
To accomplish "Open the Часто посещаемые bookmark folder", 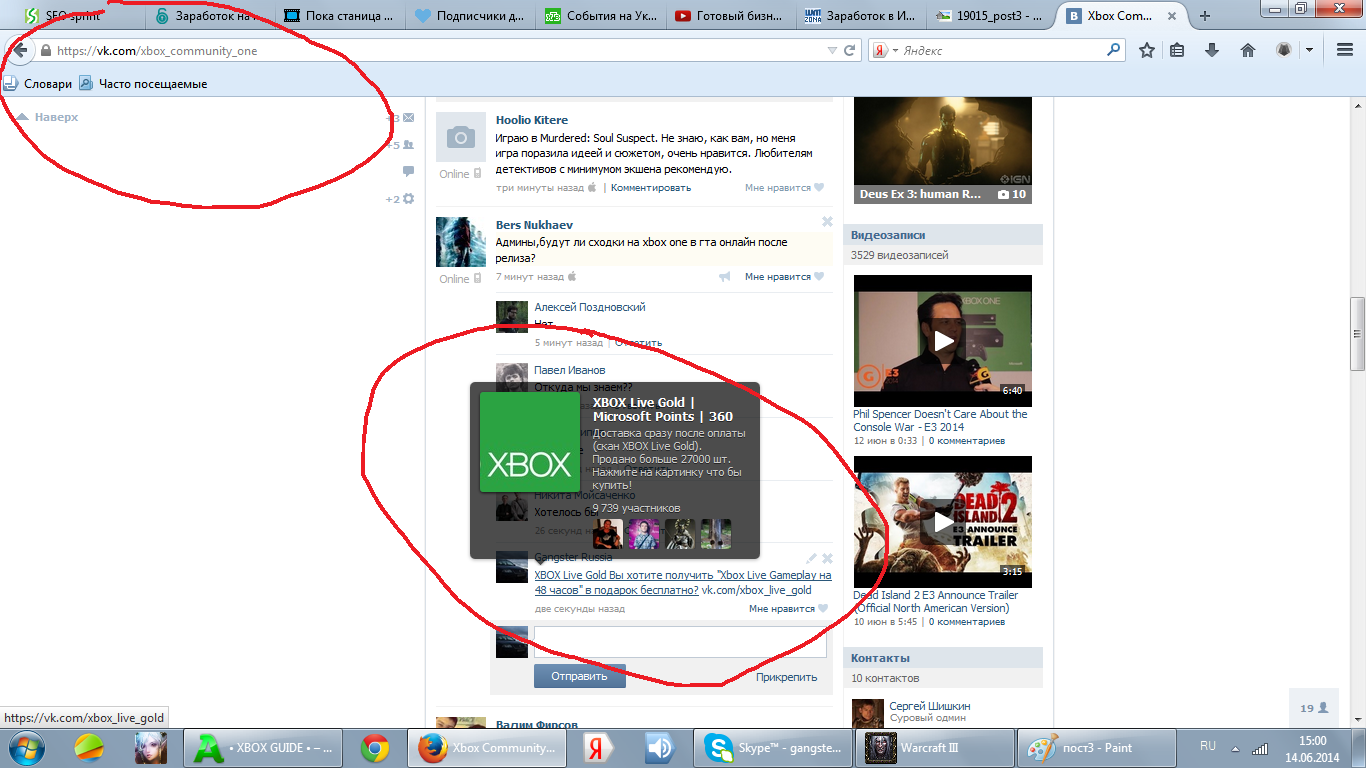I will [x=144, y=84].
